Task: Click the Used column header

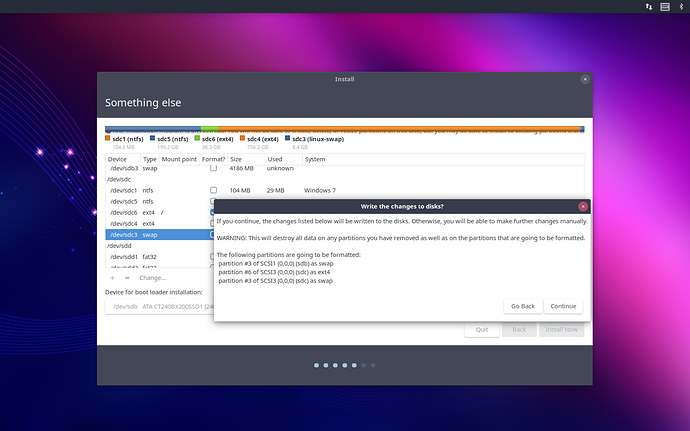Action: (284, 159)
